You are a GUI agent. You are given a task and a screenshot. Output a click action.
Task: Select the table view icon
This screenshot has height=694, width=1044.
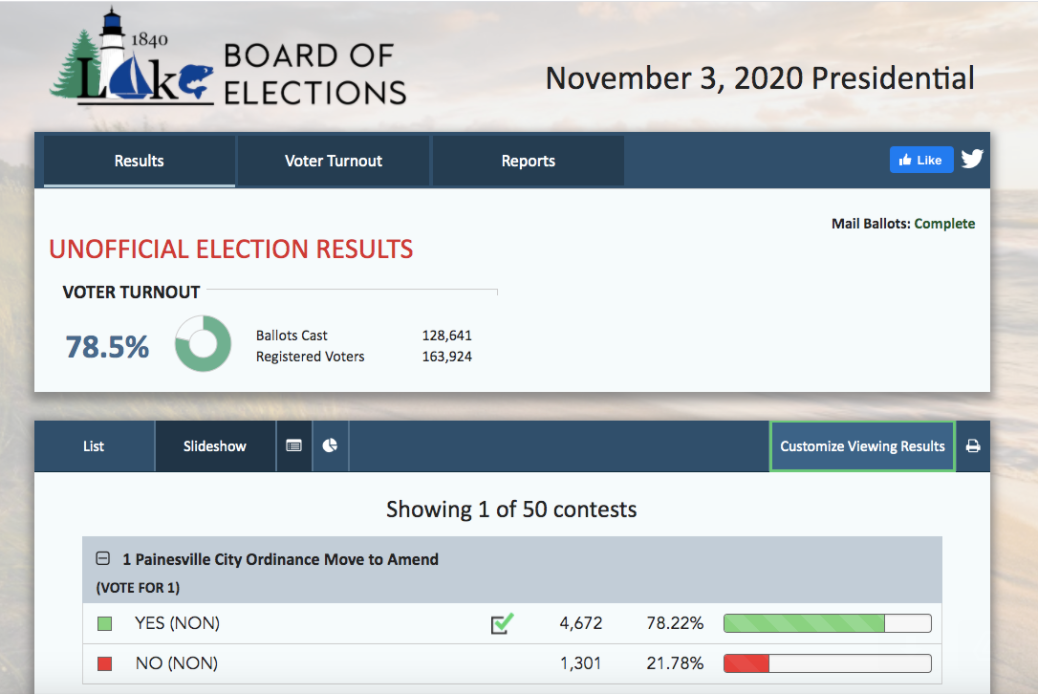click(294, 446)
